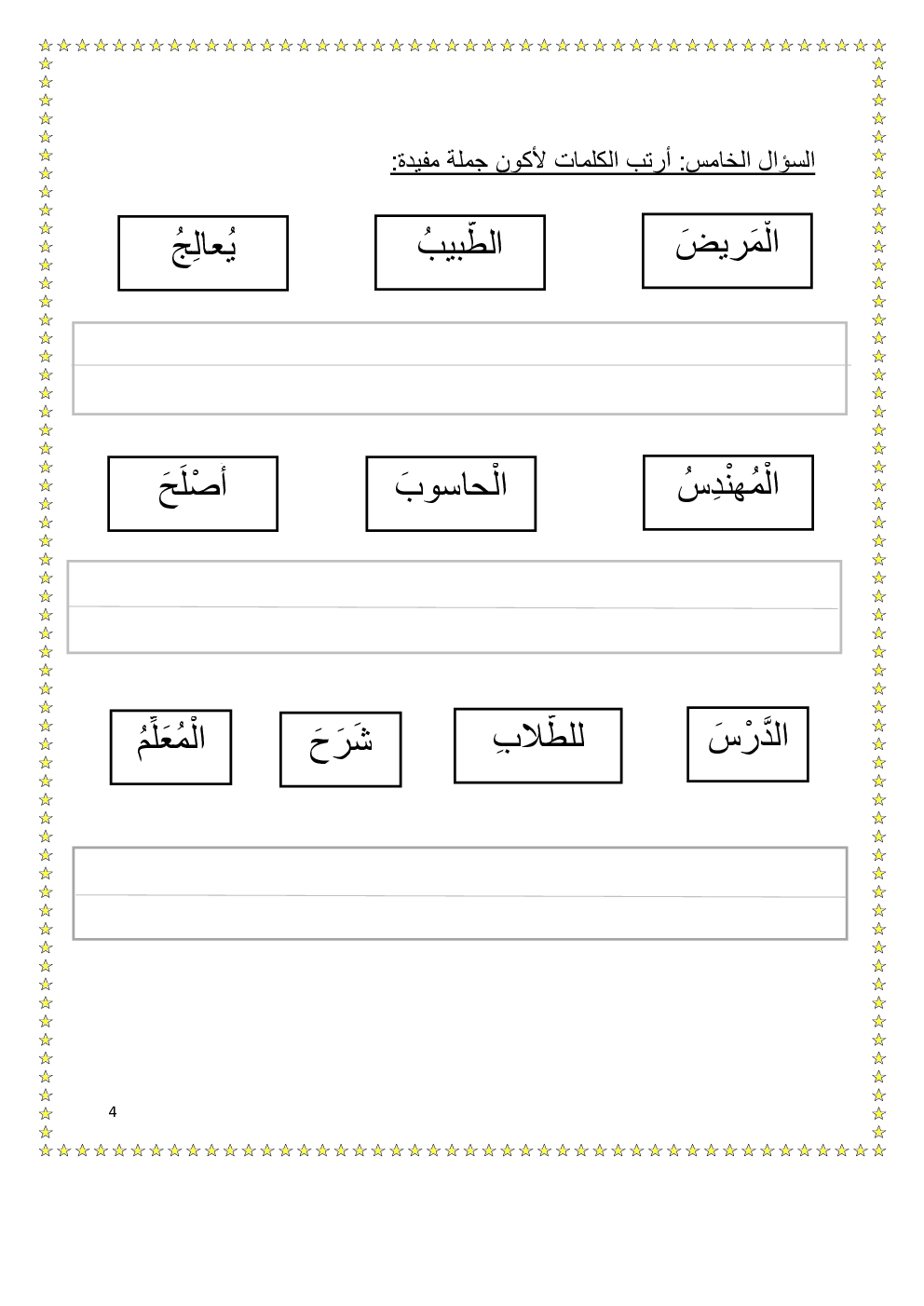924x1306 pixels.
Task: Select the الطَّبيبُ word box
Action: tap(459, 252)
